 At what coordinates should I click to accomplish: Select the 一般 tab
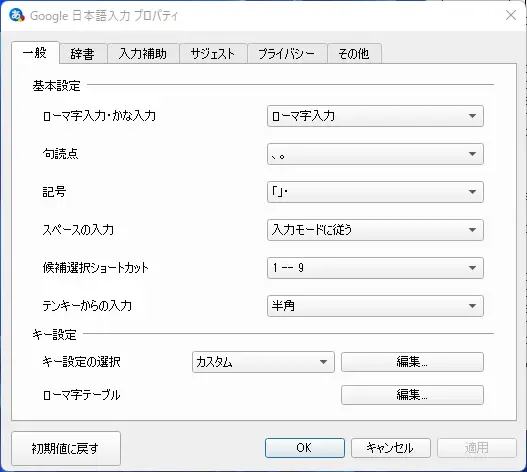click(35, 52)
